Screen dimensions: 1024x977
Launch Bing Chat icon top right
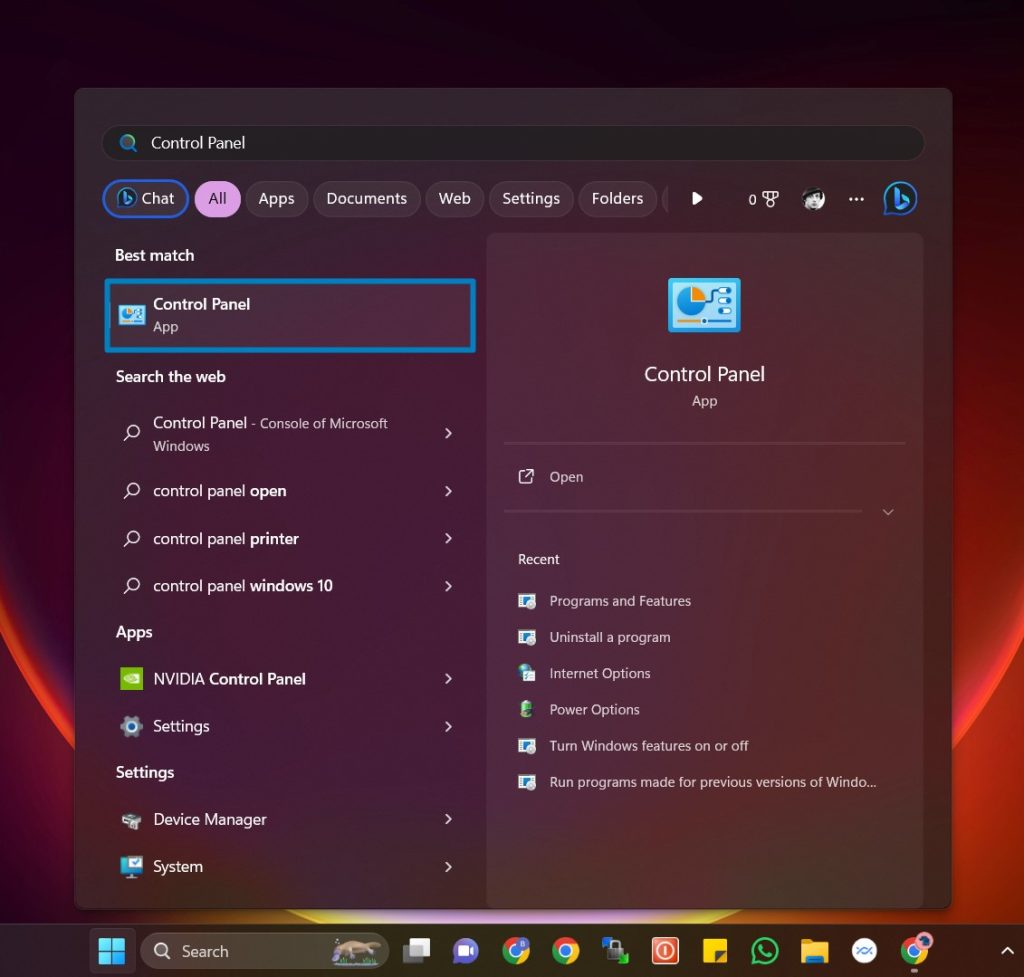point(899,198)
